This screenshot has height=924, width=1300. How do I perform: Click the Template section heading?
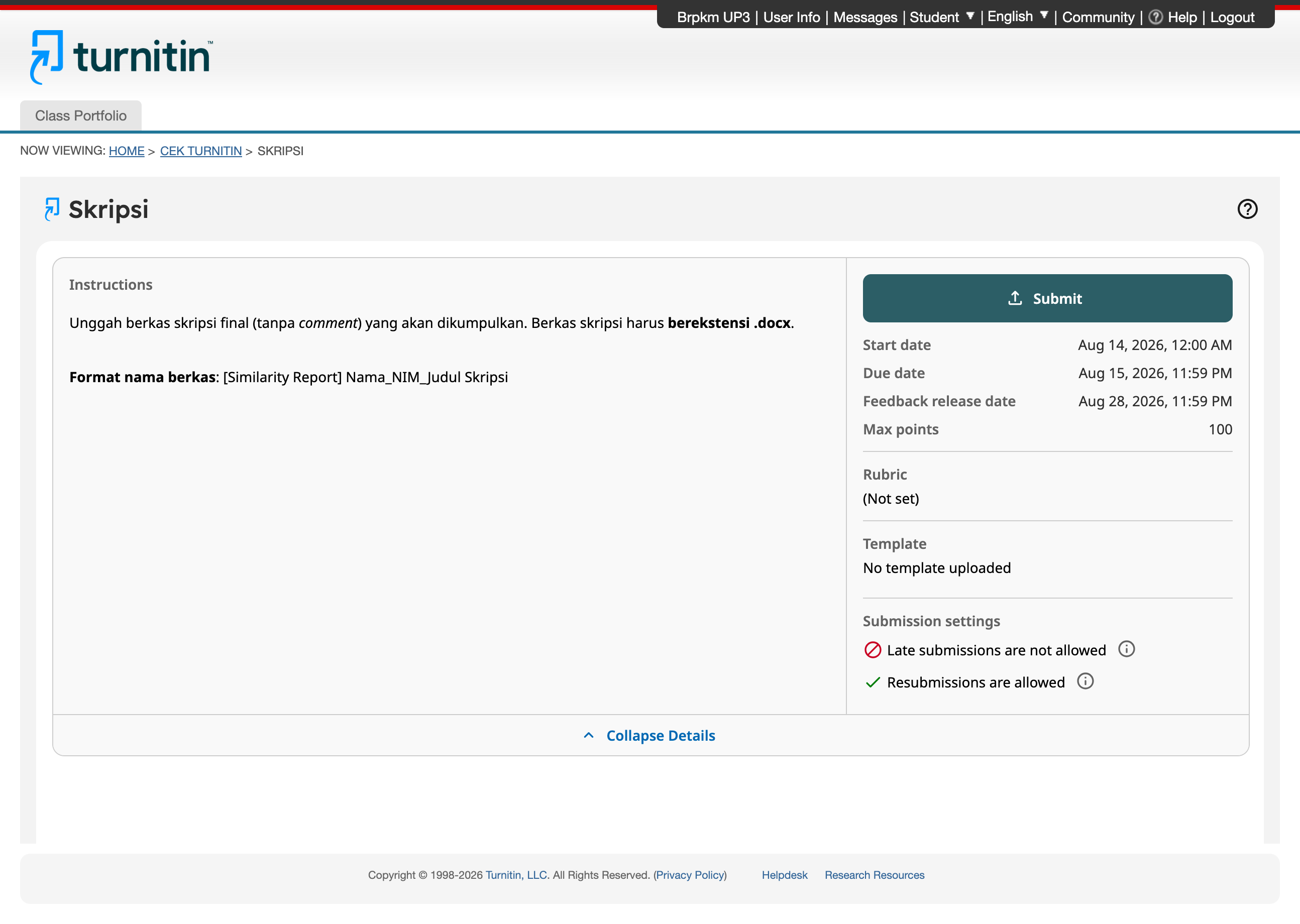pos(894,543)
